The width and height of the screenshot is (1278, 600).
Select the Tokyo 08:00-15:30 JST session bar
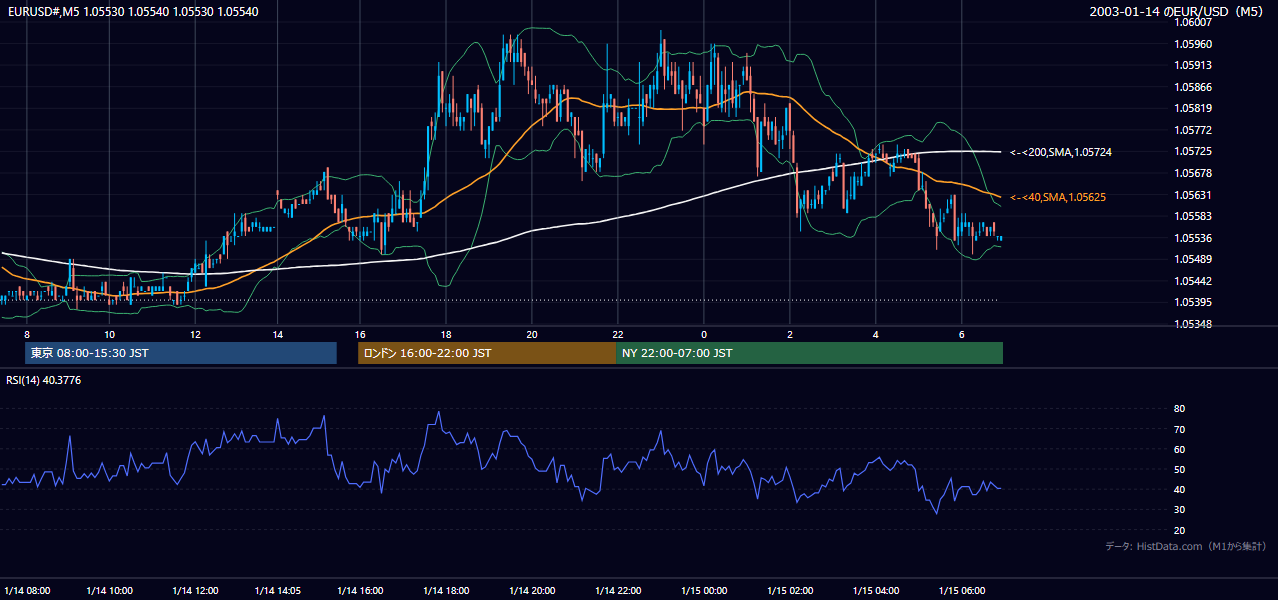(x=181, y=353)
